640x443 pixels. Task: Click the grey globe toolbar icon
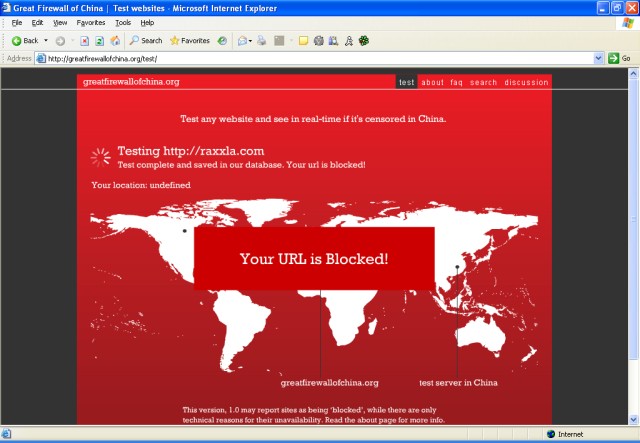[x=319, y=40]
